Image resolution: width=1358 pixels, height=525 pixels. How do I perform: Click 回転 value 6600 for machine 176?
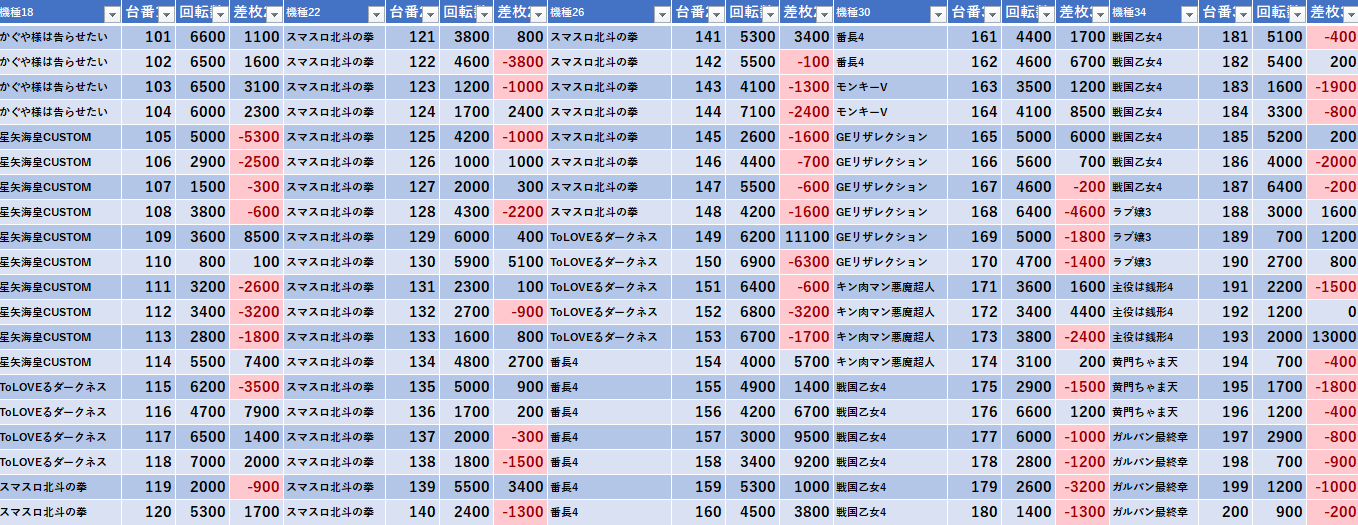click(x=1029, y=412)
